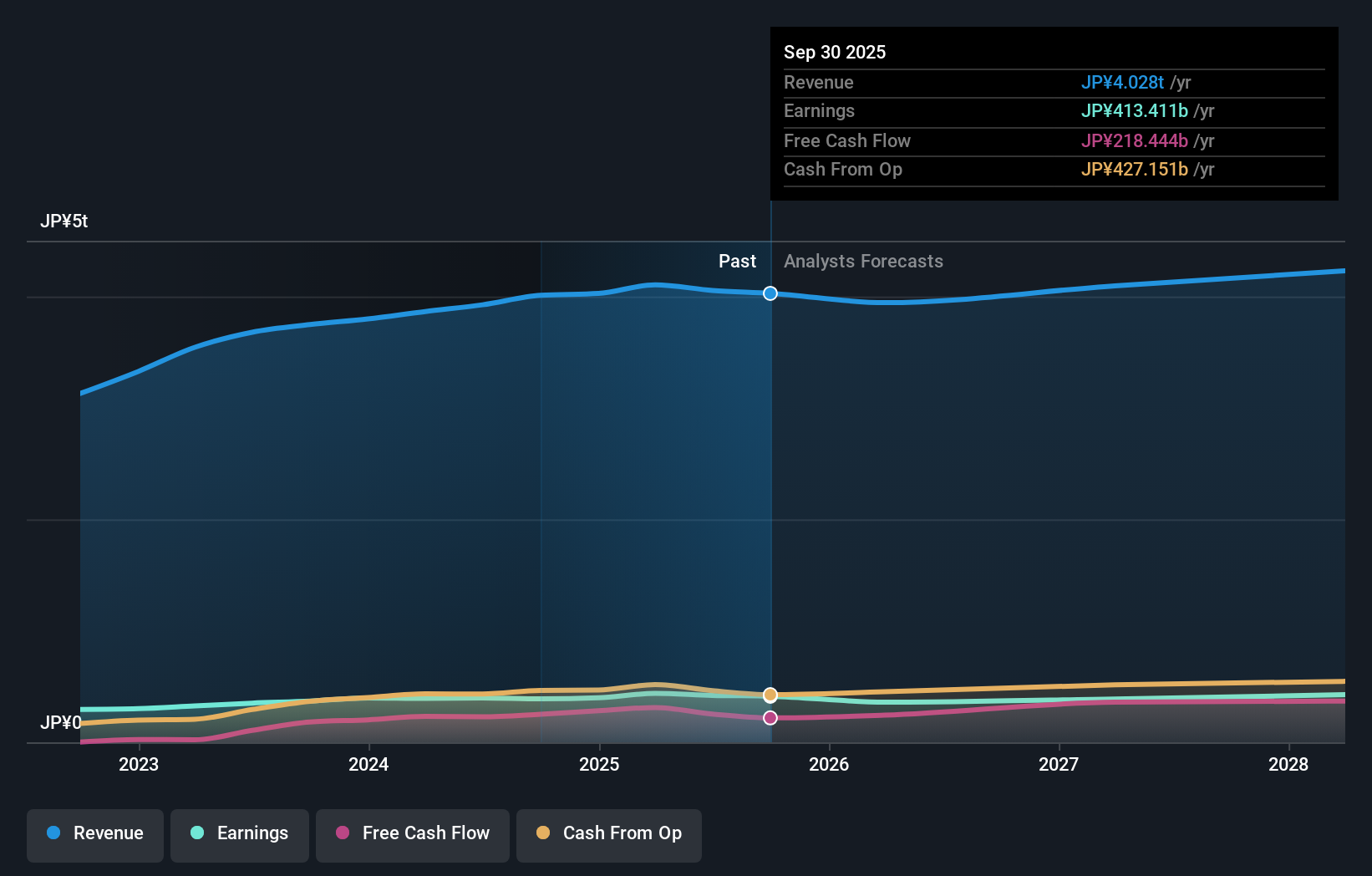
Task: Click the blue Revenue dot in the legend
Action: click(52, 833)
